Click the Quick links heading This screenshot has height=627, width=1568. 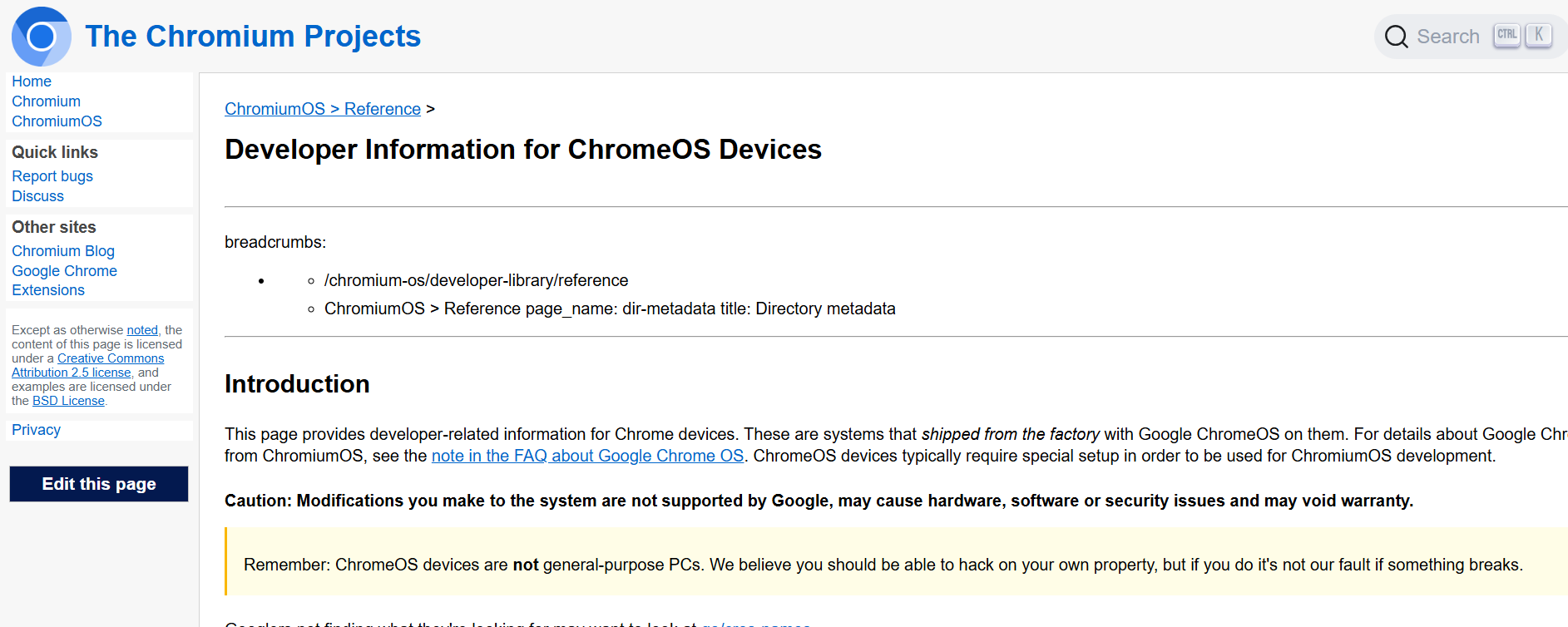tap(55, 152)
